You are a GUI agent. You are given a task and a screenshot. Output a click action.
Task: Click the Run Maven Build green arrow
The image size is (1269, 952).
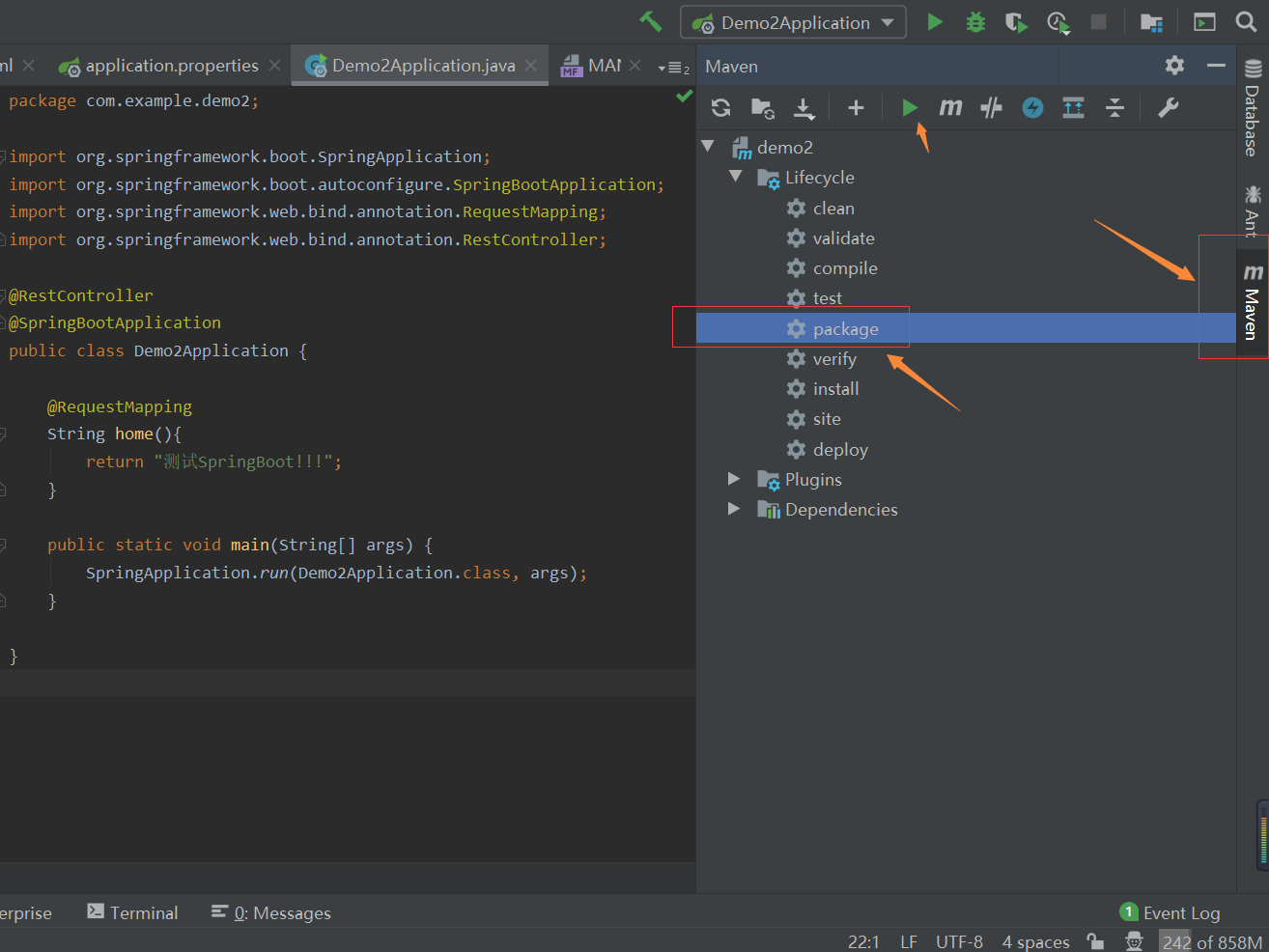point(910,108)
